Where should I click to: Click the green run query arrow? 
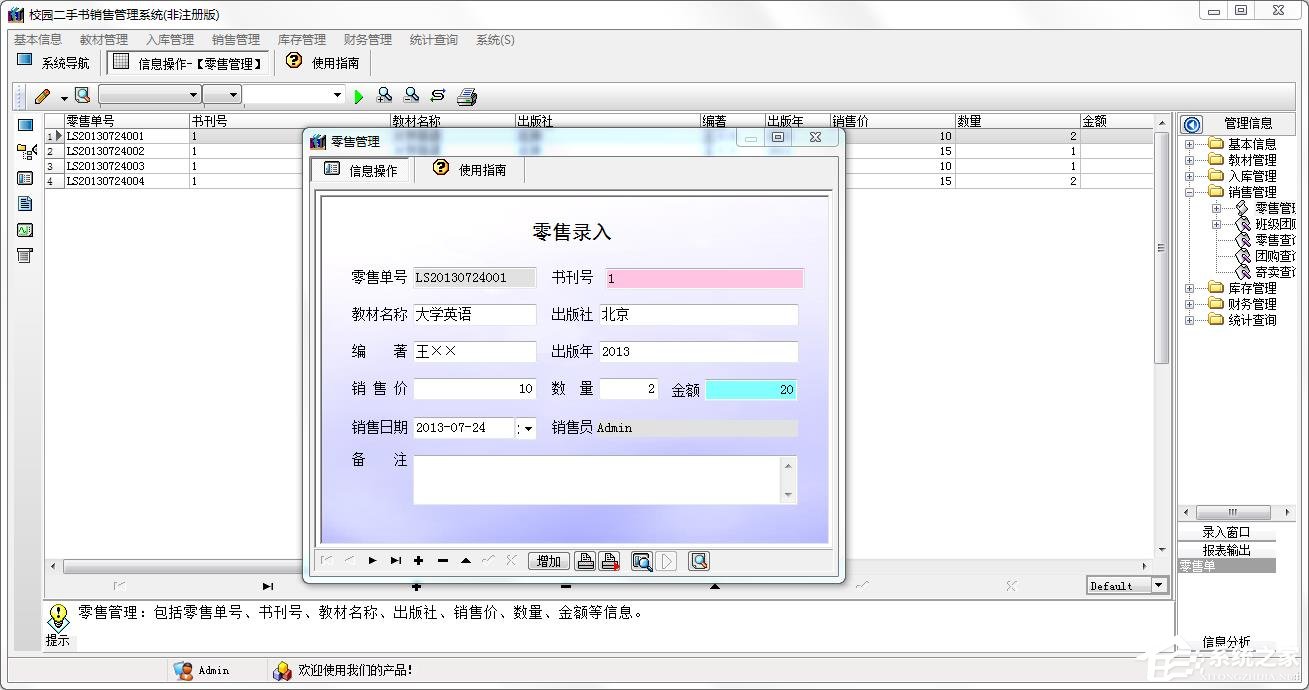pos(359,96)
